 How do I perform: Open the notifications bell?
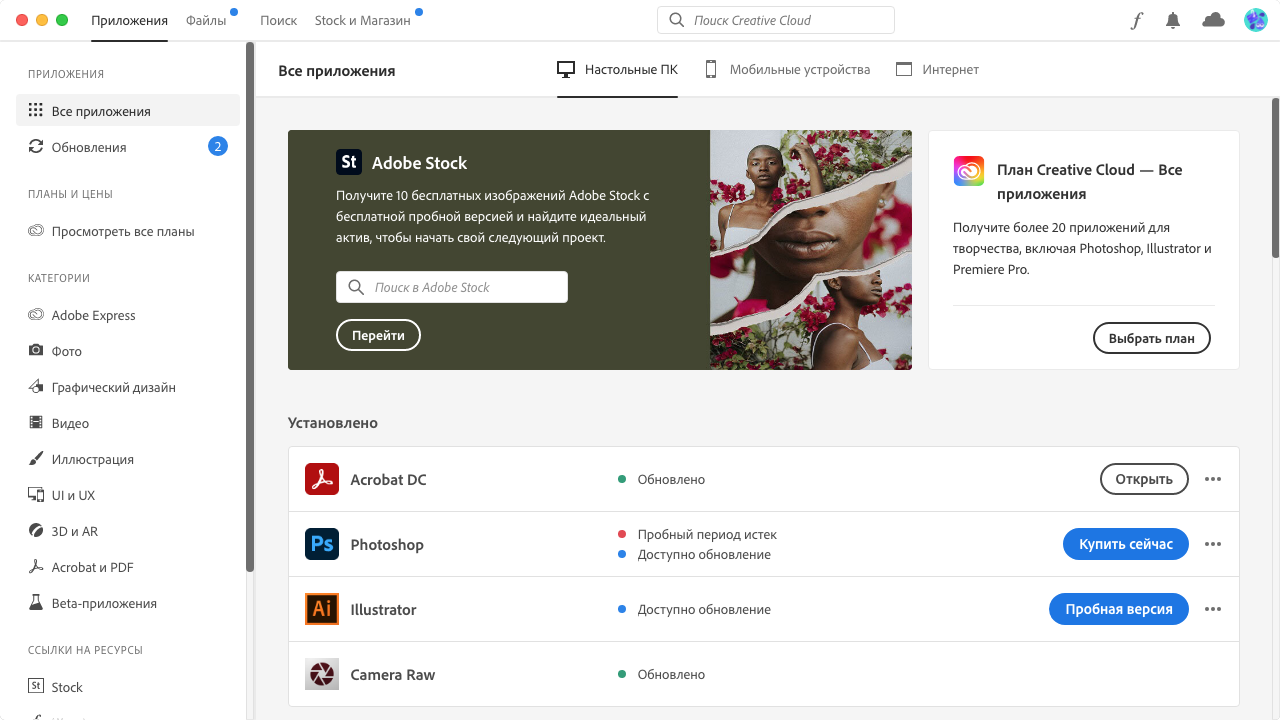tap(1173, 20)
